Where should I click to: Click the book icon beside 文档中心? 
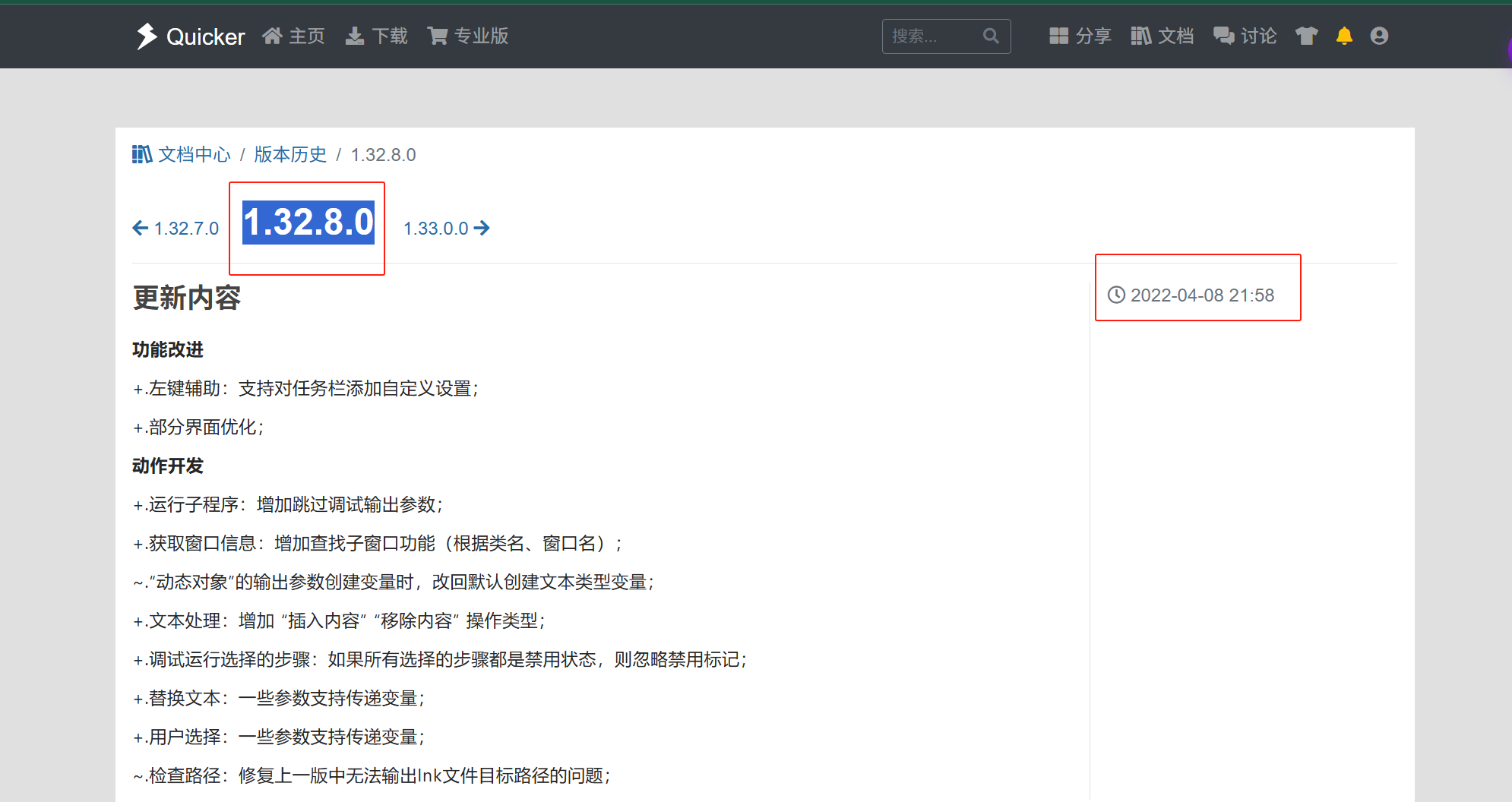point(142,154)
